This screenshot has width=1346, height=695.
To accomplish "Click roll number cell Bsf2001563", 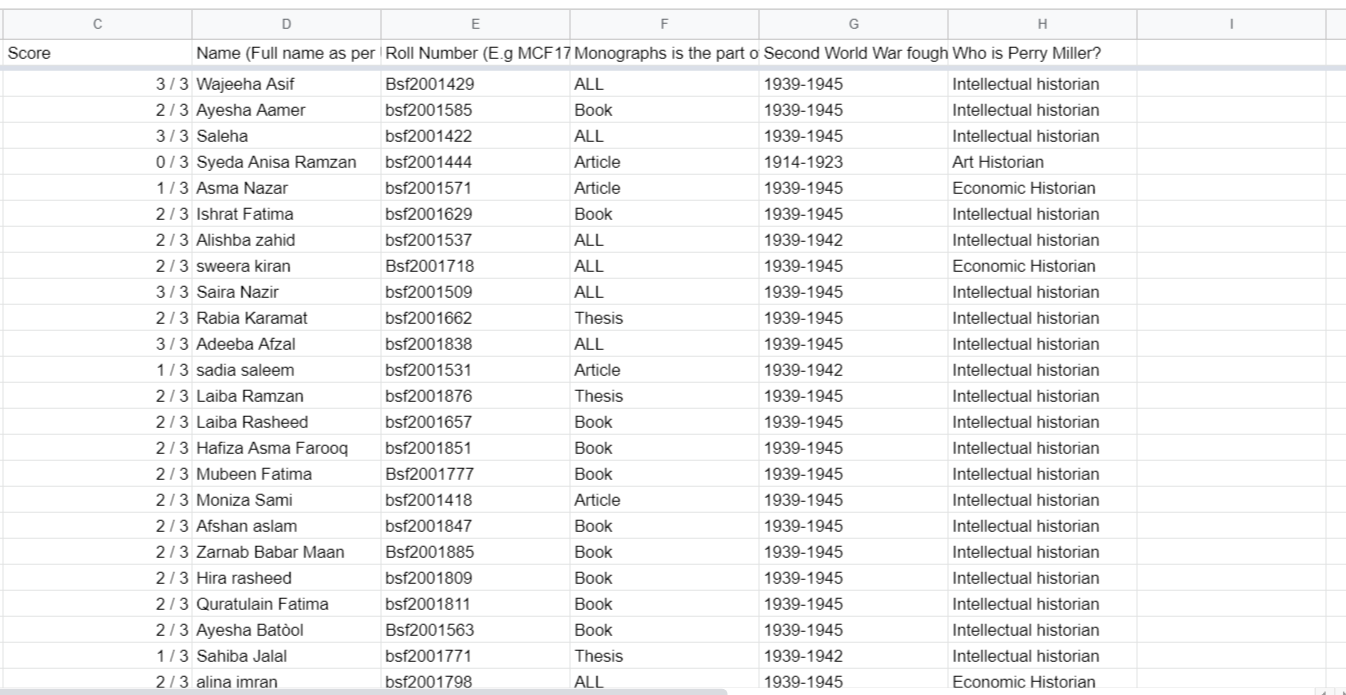I will pos(475,630).
